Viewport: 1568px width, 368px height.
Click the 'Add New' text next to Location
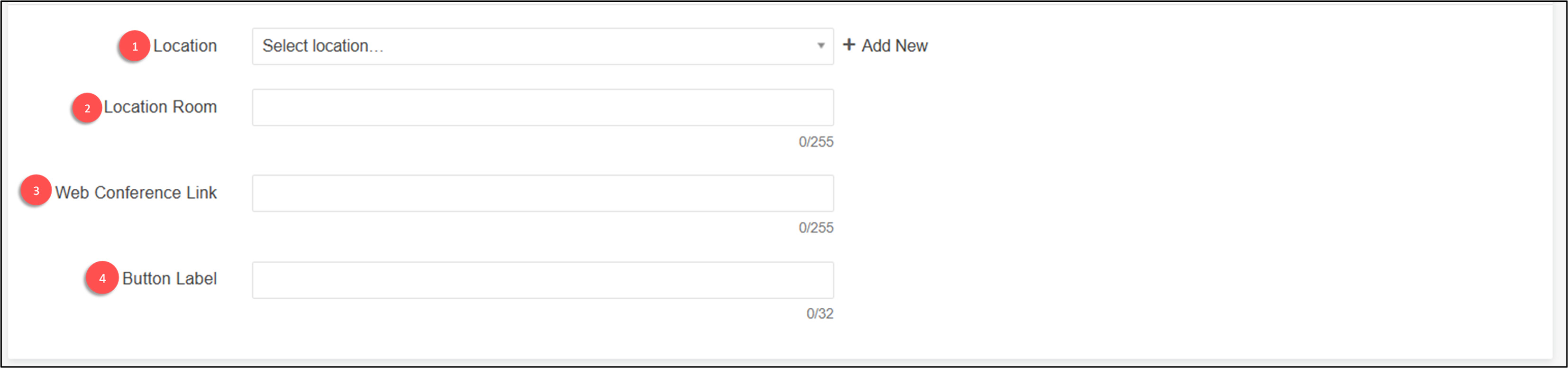894,46
